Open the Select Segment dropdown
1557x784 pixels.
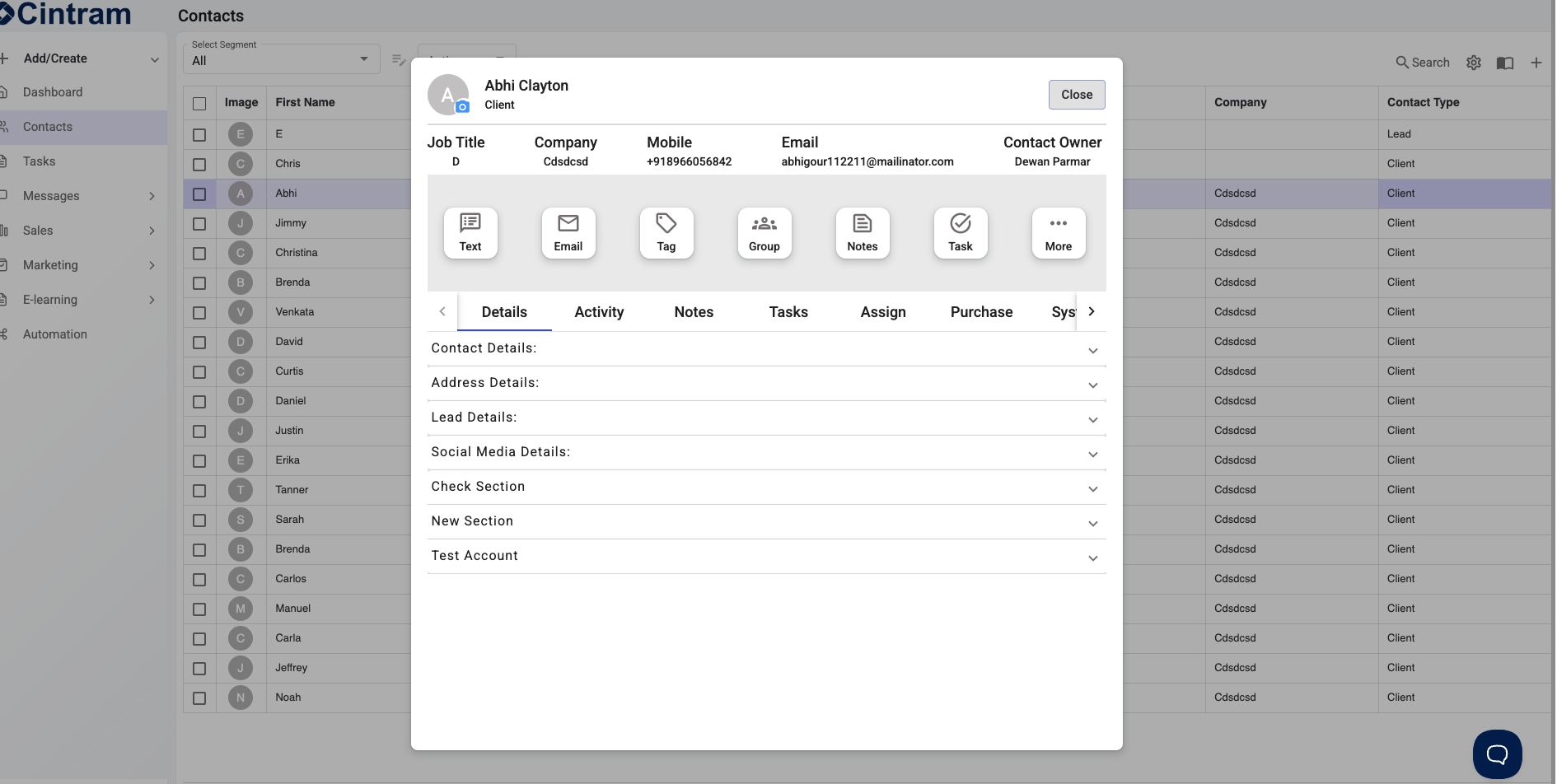pyautogui.click(x=280, y=59)
